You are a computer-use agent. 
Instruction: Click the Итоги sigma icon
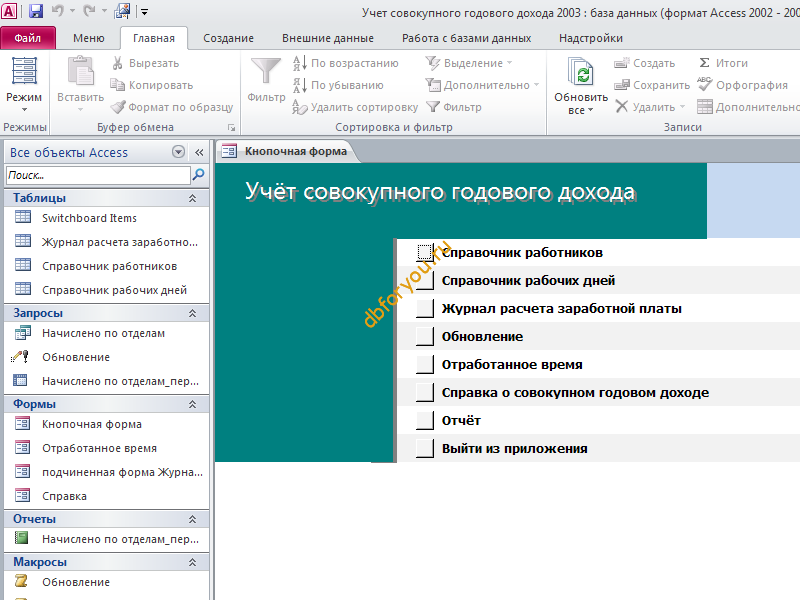point(704,63)
